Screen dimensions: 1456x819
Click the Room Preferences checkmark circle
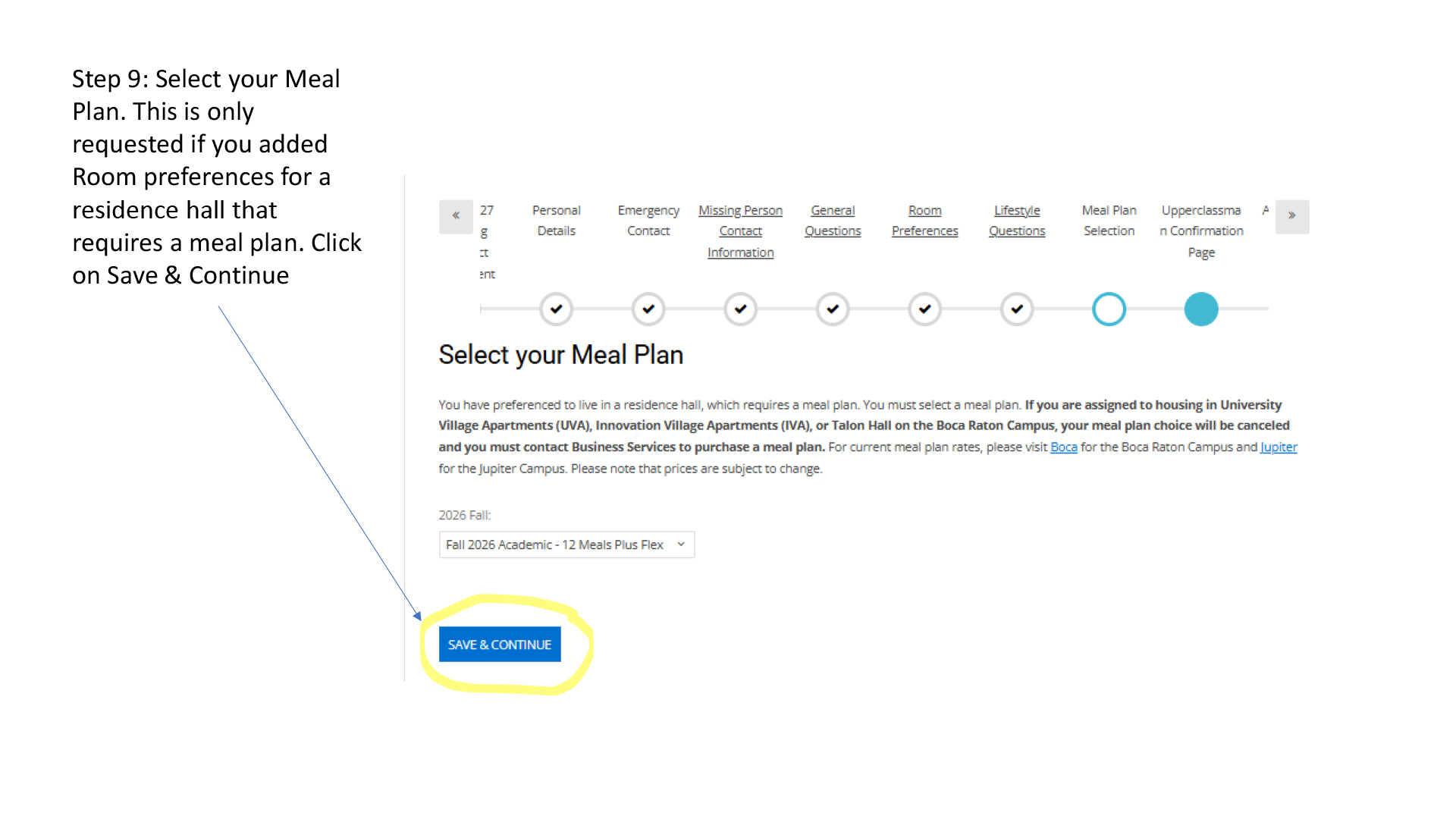click(924, 309)
